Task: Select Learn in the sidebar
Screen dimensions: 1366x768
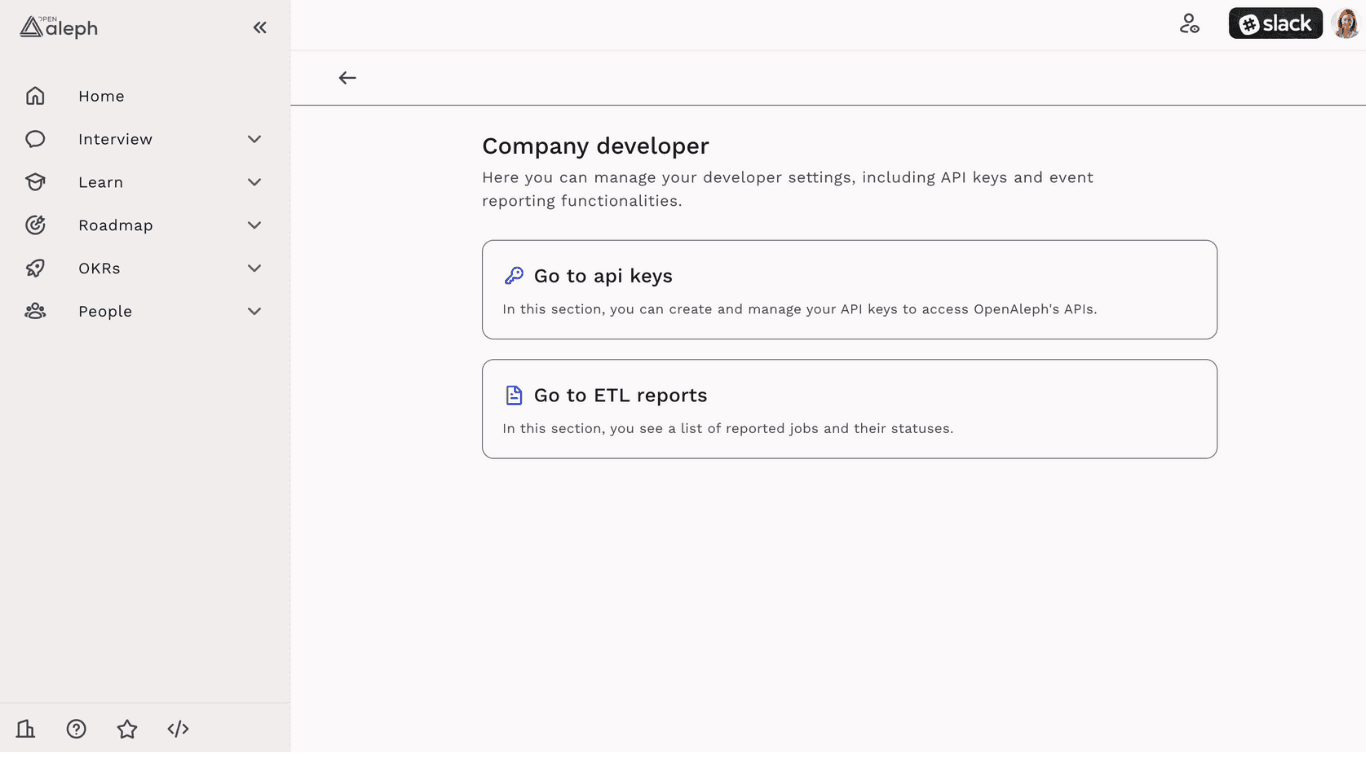Action: pos(101,182)
